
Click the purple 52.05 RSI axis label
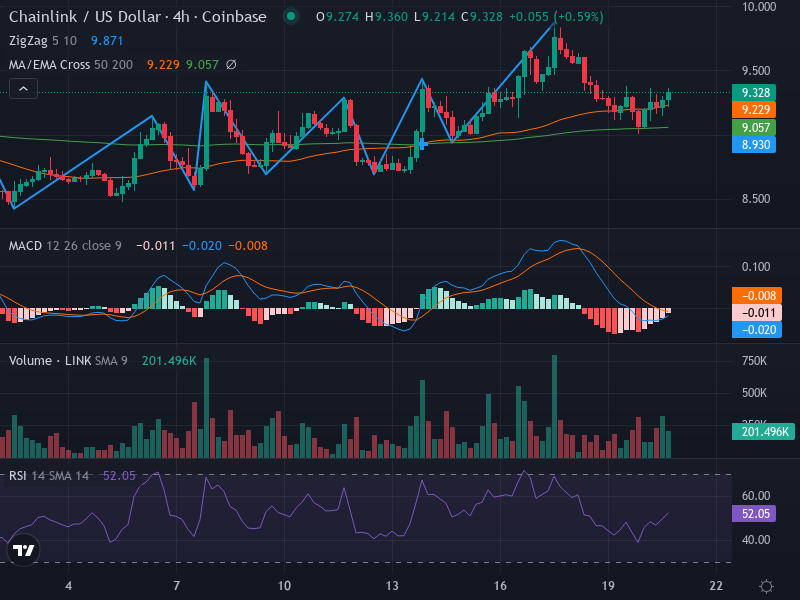754,513
